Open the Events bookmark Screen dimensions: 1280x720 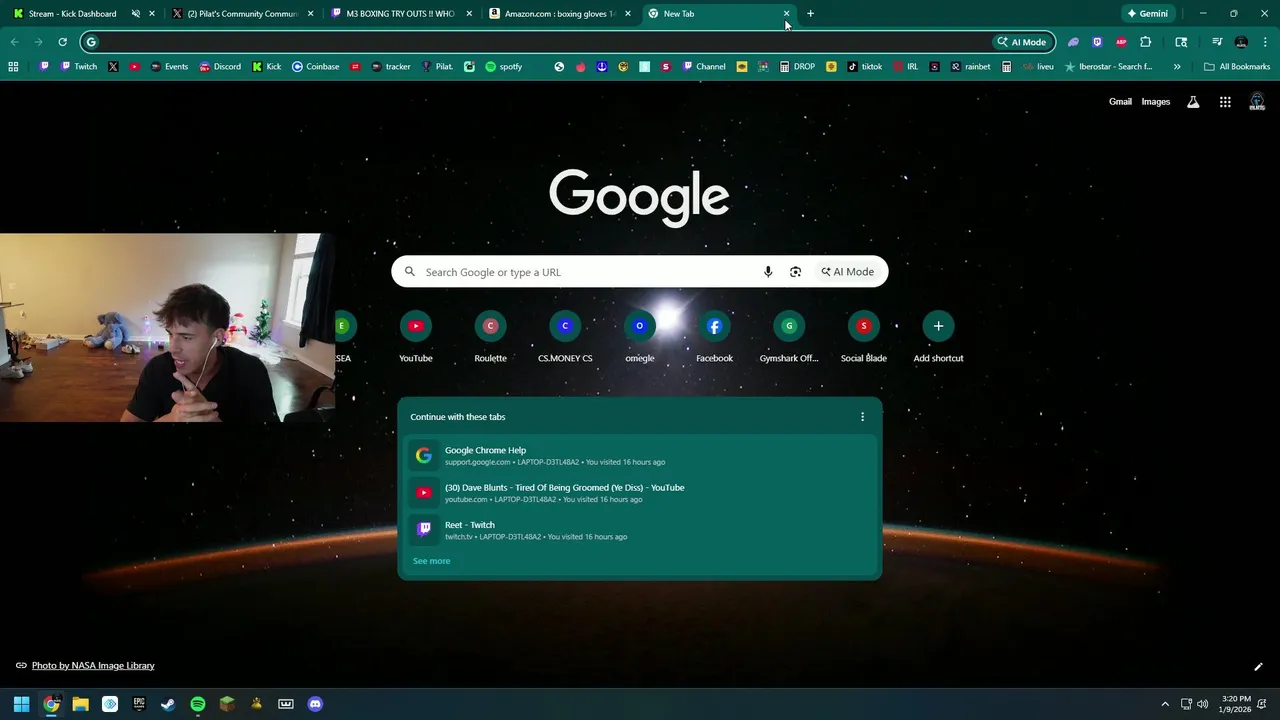click(169, 67)
